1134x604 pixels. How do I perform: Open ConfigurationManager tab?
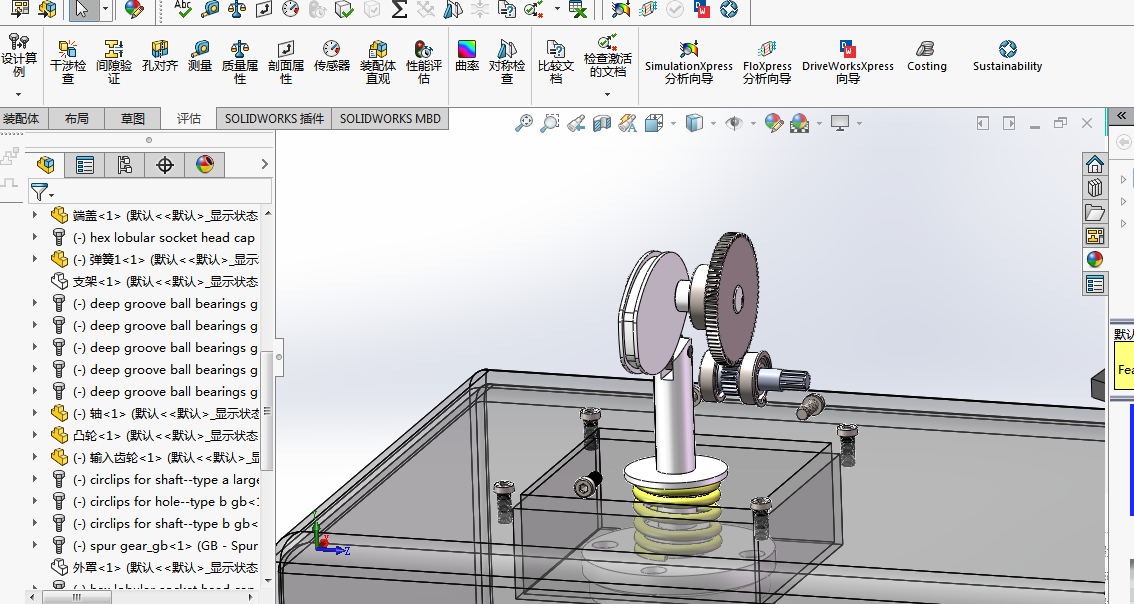tap(124, 165)
